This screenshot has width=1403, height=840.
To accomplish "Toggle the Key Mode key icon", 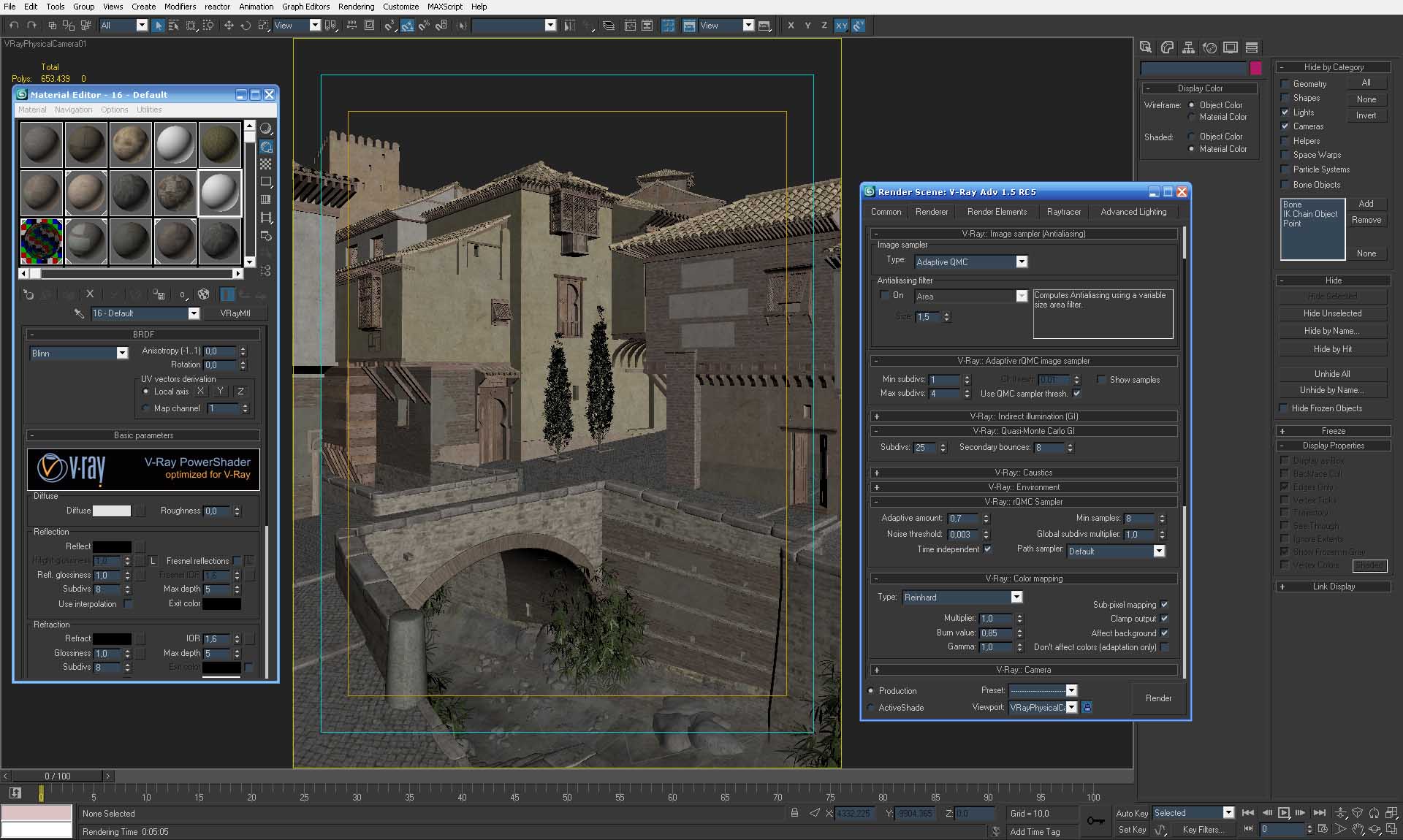I will [1095, 821].
